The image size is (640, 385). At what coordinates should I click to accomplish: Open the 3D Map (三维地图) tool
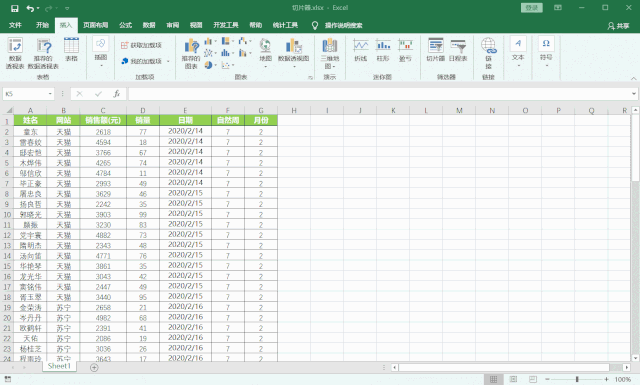tap(330, 53)
